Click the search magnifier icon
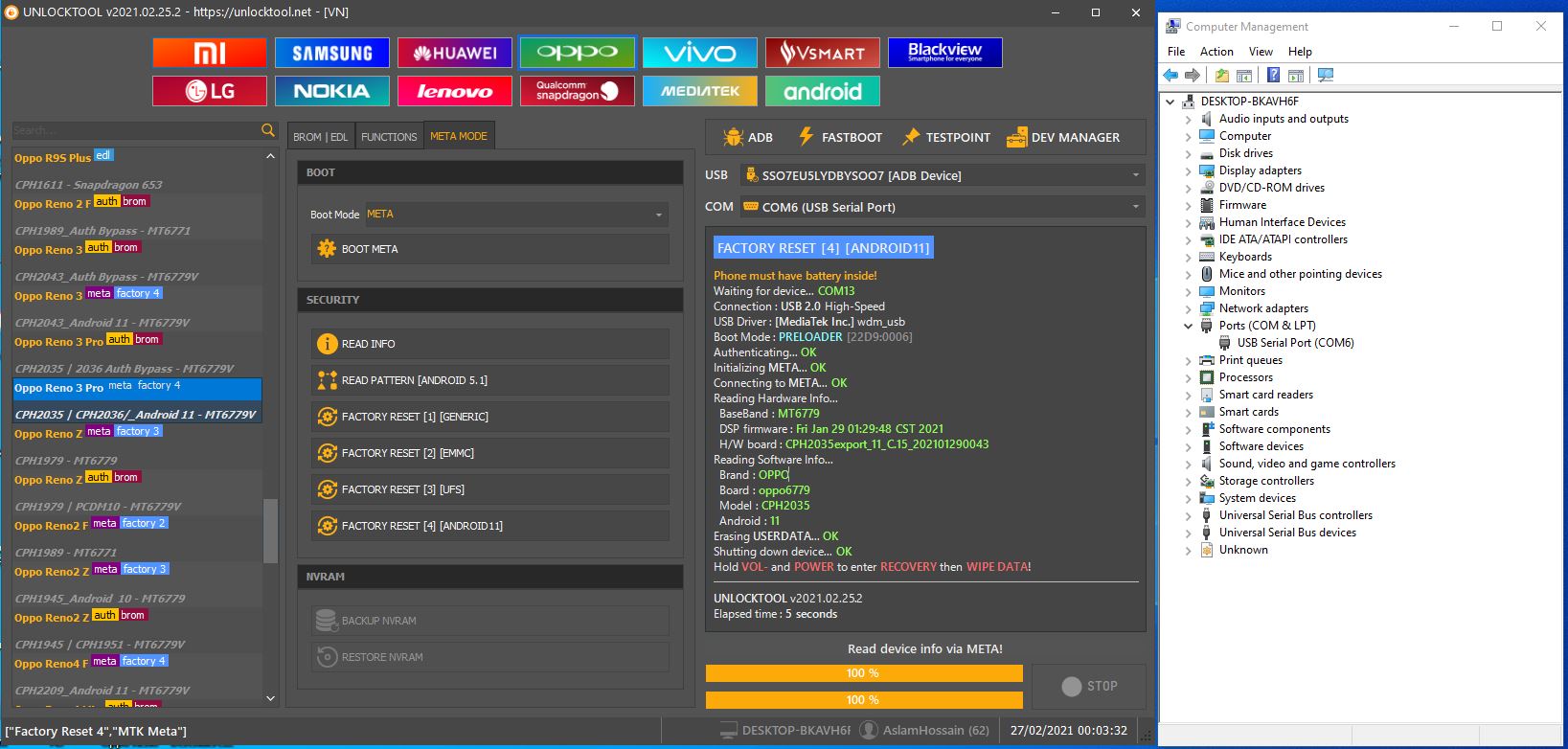This screenshot has height=749, width=1568. [x=268, y=130]
